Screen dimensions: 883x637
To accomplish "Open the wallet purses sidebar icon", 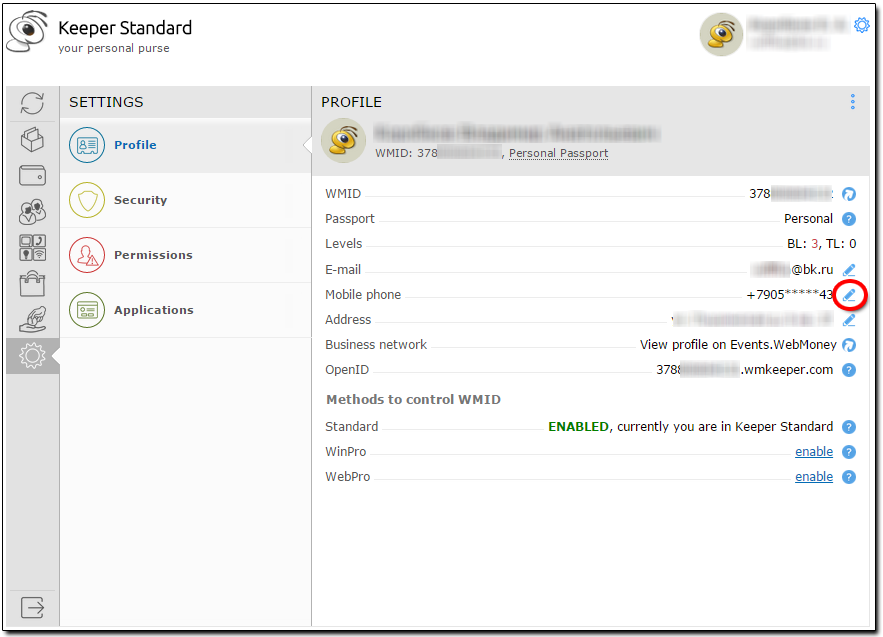I will point(32,175).
